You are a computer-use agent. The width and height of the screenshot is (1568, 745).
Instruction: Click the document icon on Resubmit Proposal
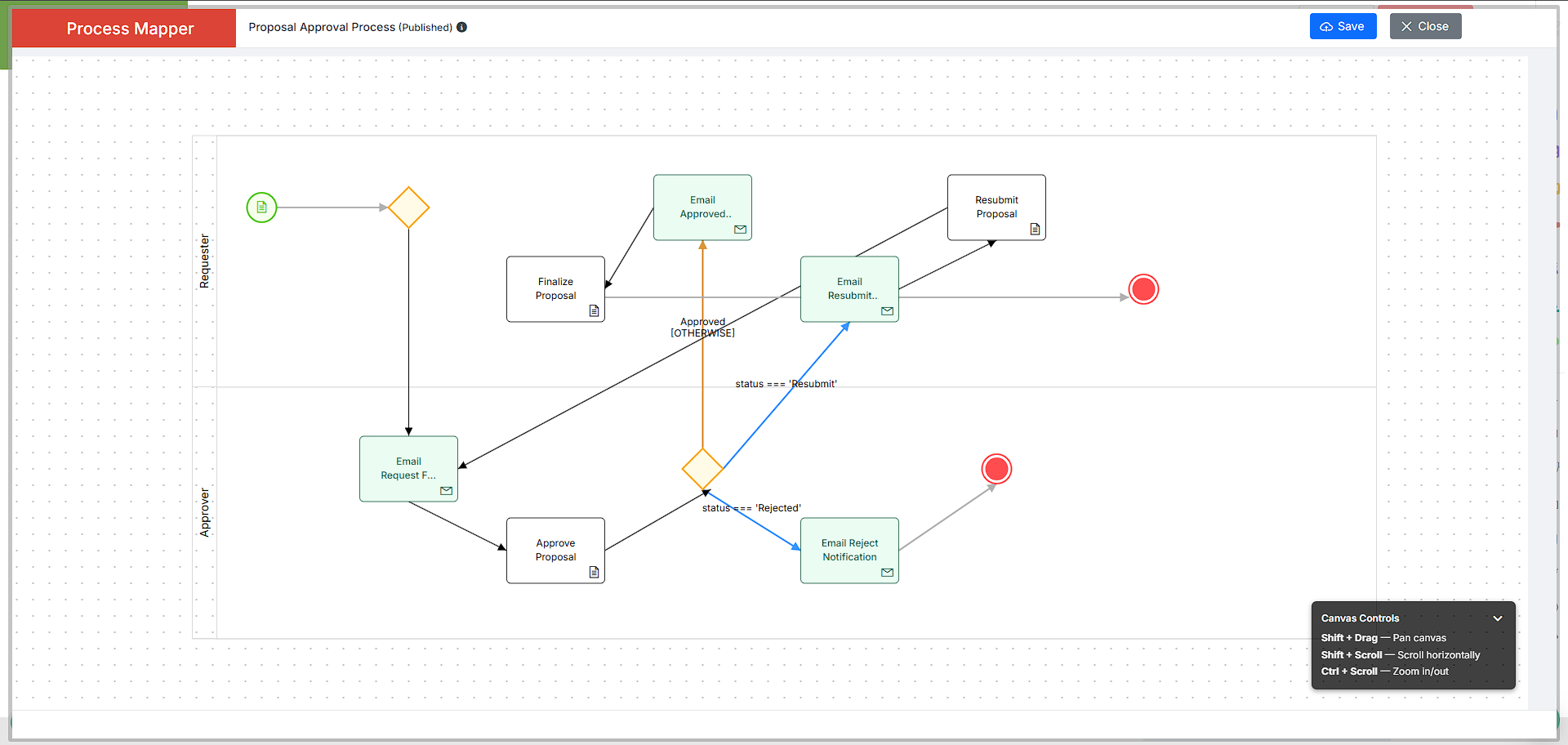(1035, 229)
